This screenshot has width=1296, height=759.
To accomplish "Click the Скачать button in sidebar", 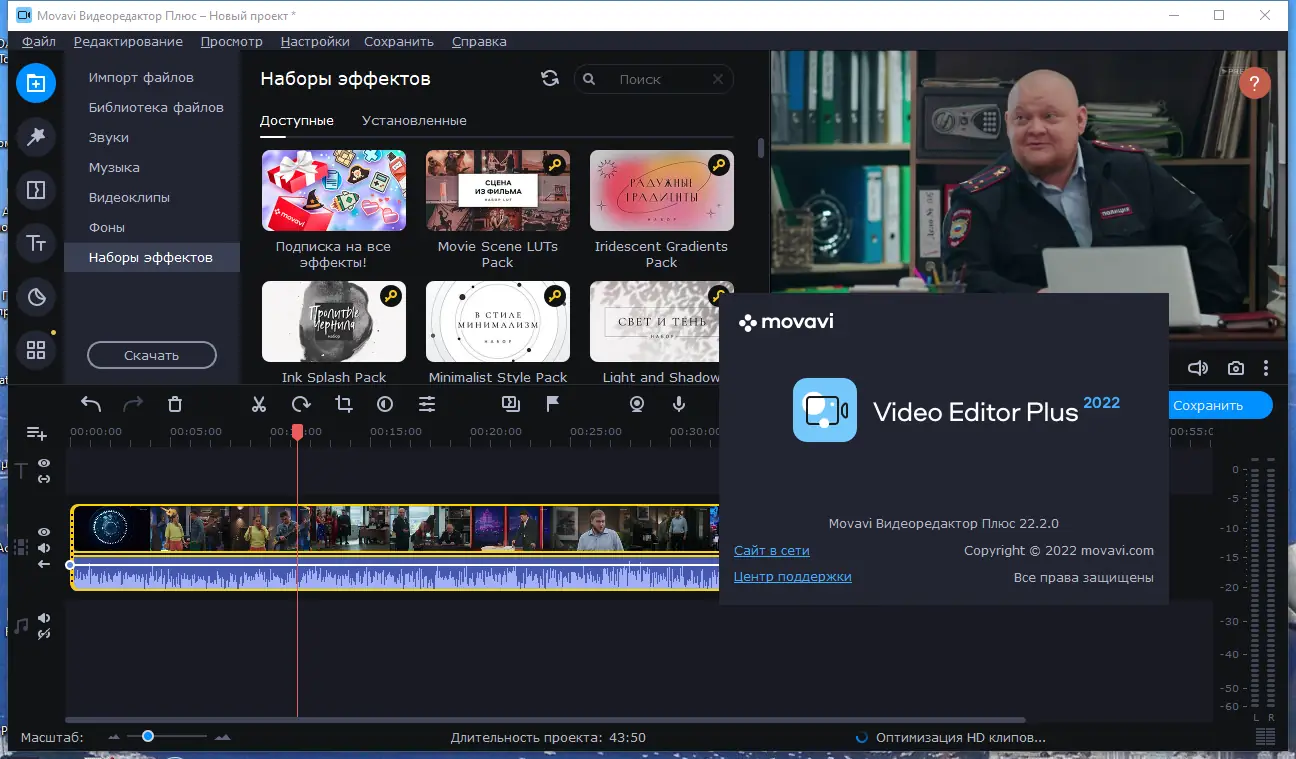I will click(x=151, y=355).
